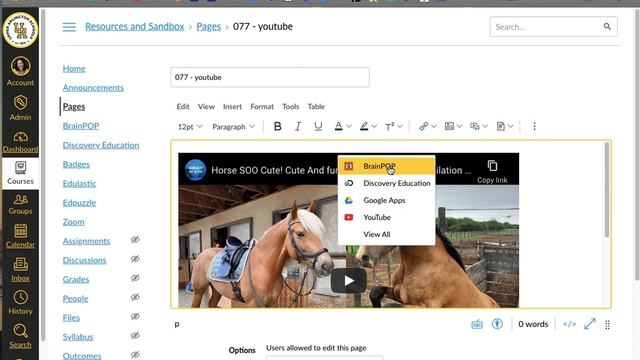Open the Groups sidebar item
This screenshot has width=640, height=360.
pyautogui.click(x=20, y=204)
